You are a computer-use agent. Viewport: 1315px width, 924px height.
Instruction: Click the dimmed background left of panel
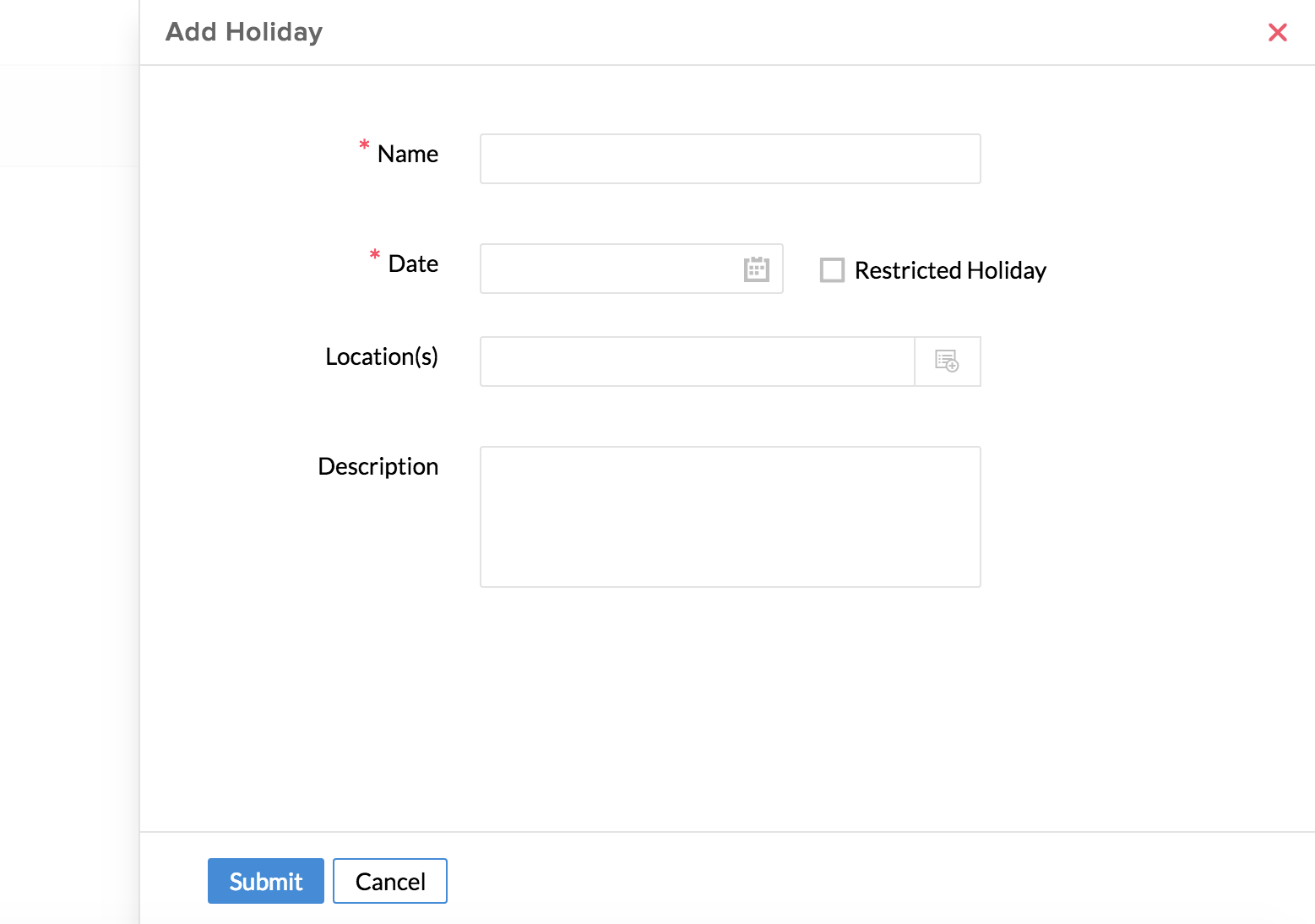[68, 507]
